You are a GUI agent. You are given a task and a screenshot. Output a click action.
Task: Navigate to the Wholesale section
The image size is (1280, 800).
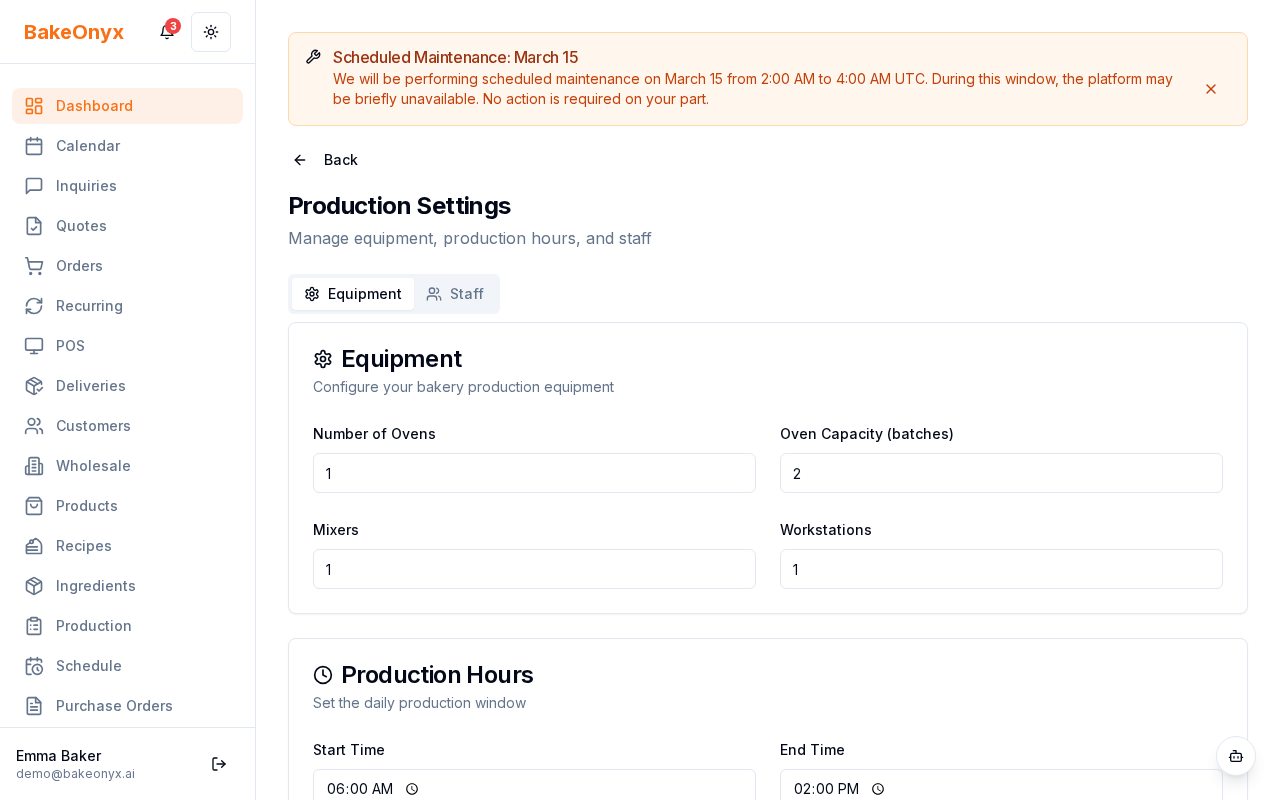coord(93,466)
